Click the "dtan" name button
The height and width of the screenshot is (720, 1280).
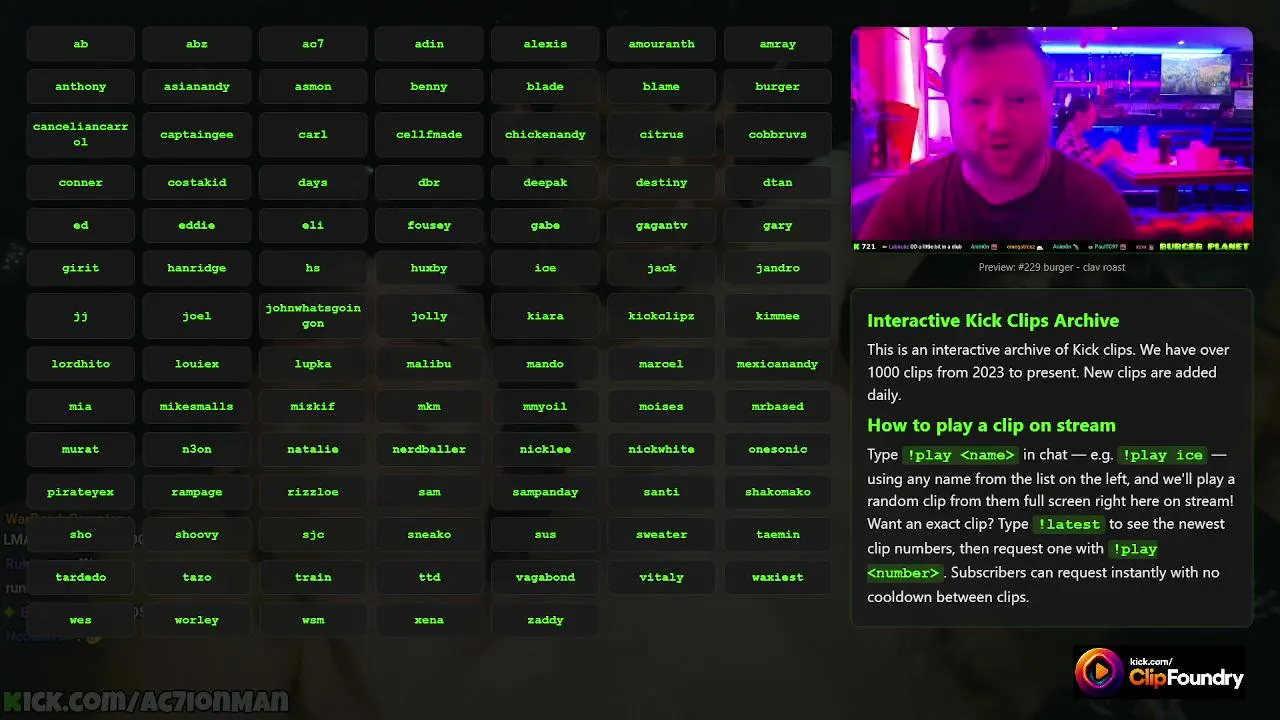click(x=778, y=183)
